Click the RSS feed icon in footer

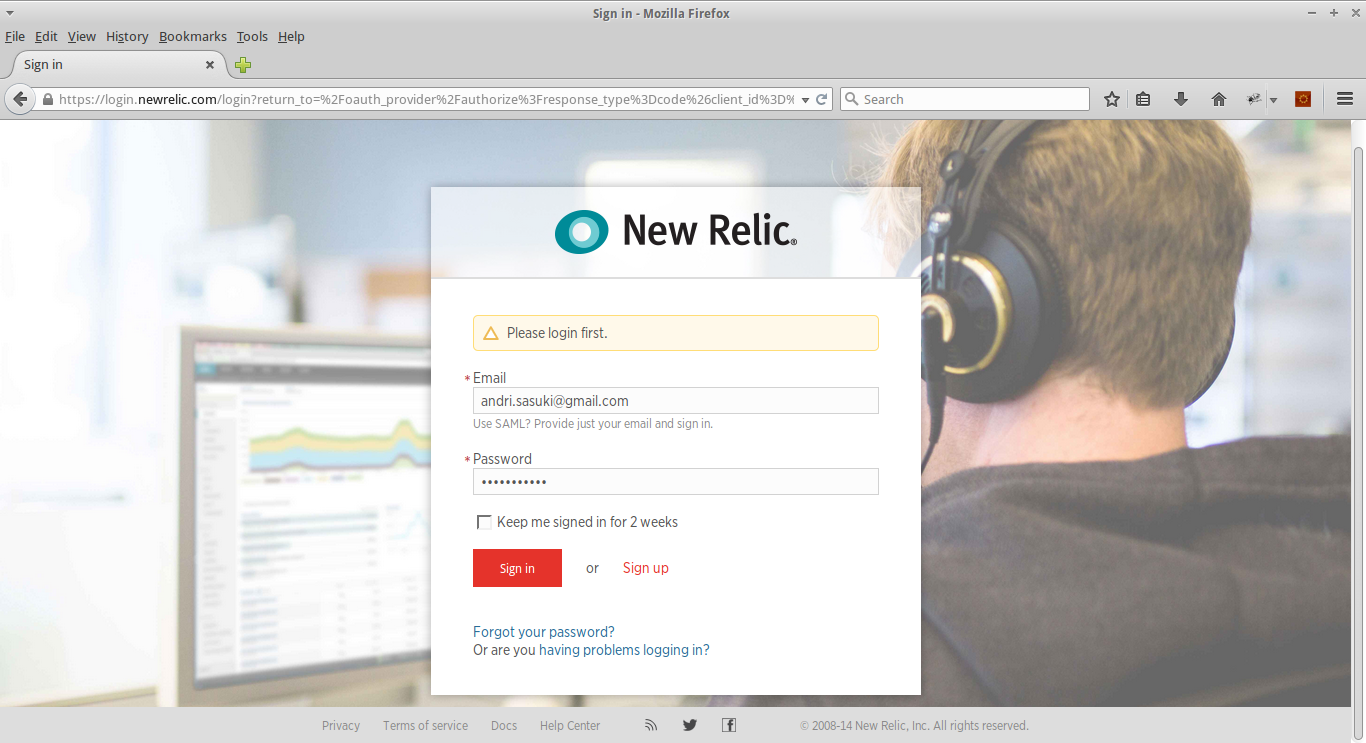tap(651, 724)
